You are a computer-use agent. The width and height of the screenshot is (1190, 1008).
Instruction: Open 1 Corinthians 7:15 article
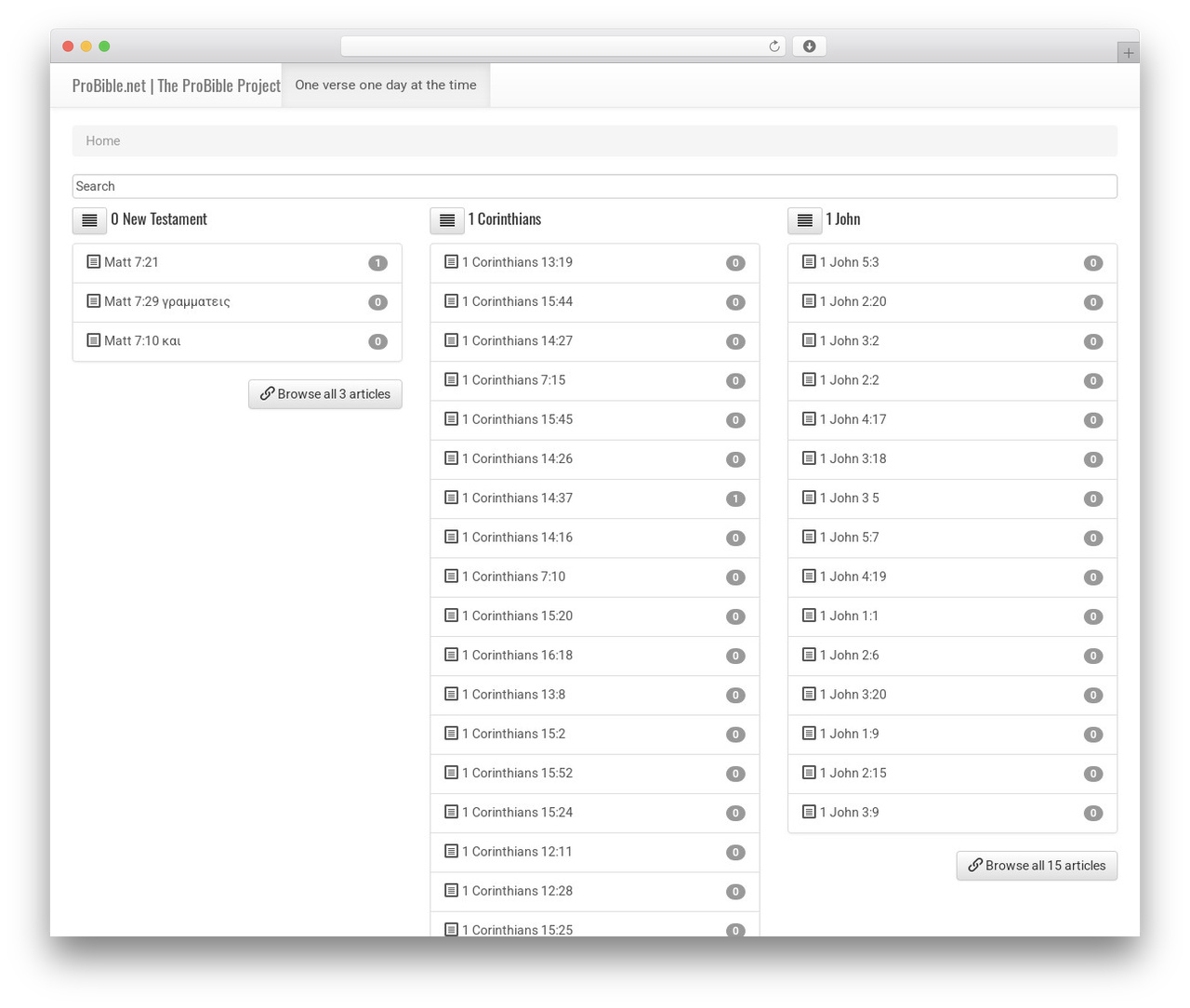595,380
